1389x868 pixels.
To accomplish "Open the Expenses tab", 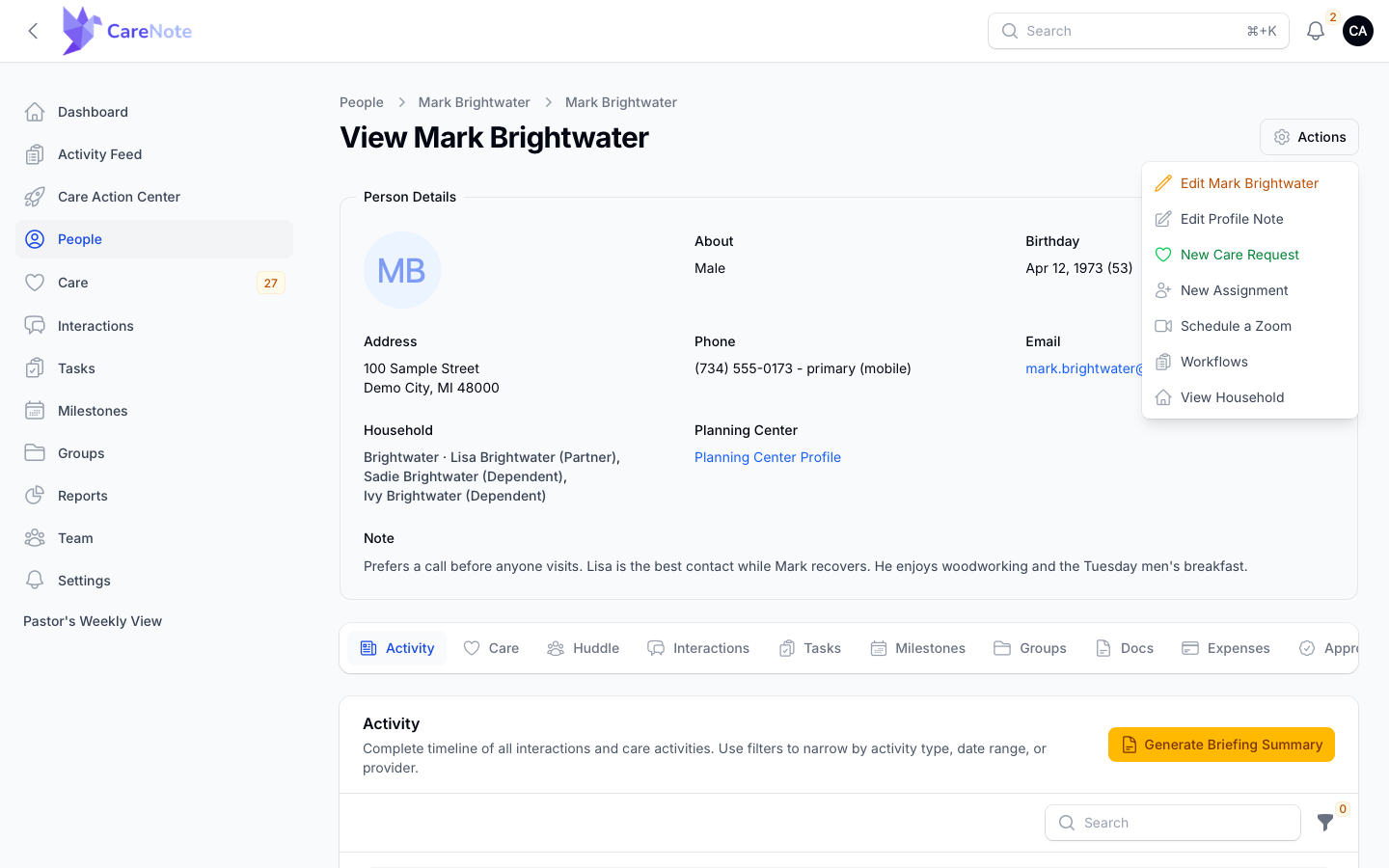I will tap(1226, 648).
